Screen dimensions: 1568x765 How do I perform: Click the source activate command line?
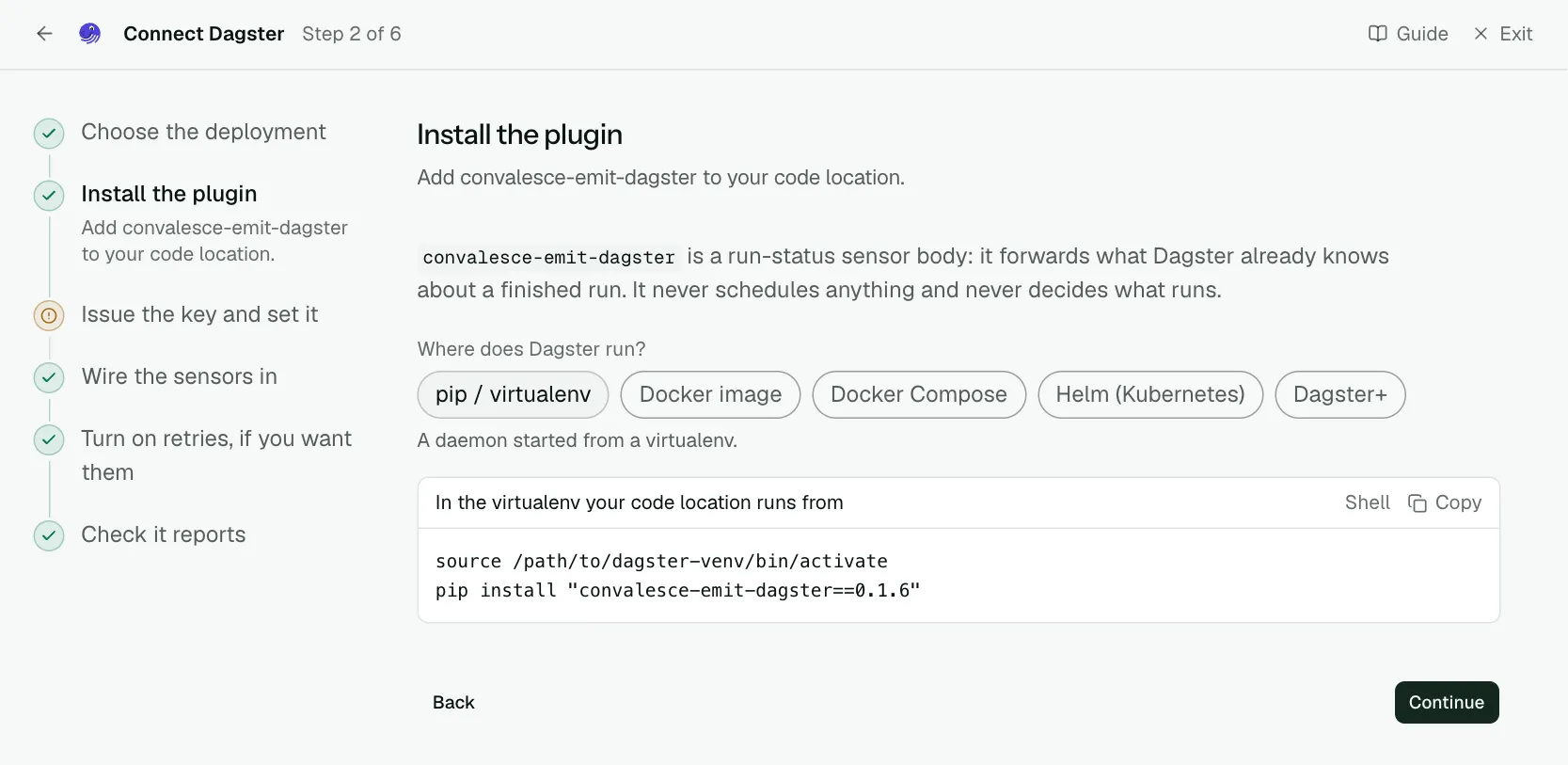(x=661, y=562)
